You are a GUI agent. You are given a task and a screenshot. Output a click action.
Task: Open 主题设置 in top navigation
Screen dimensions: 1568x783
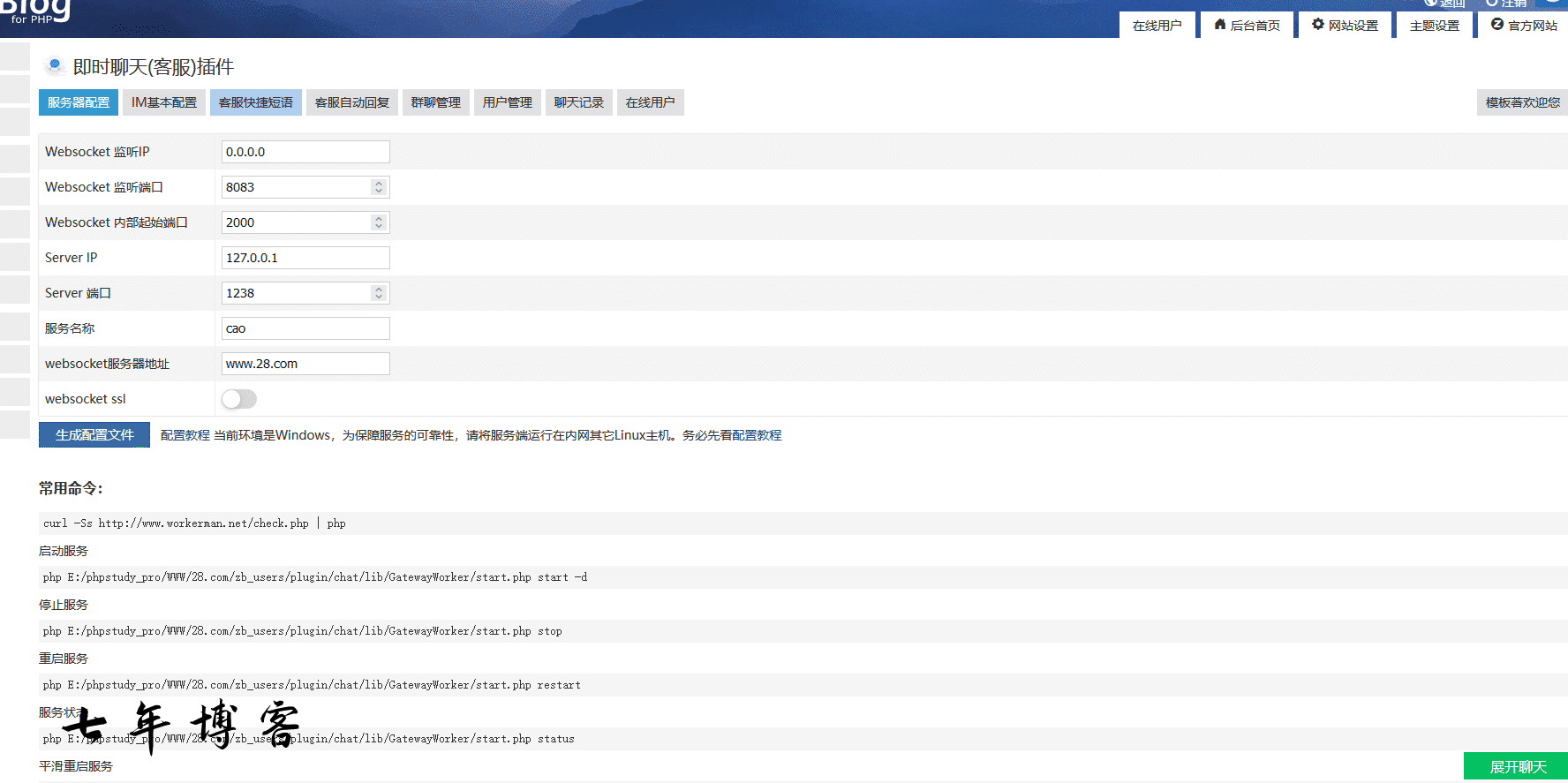click(1435, 26)
